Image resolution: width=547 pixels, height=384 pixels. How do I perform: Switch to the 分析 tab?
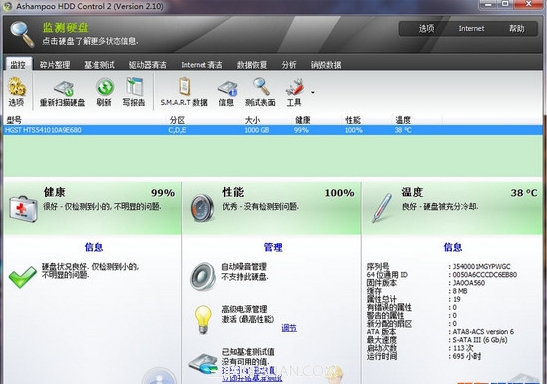289,65
